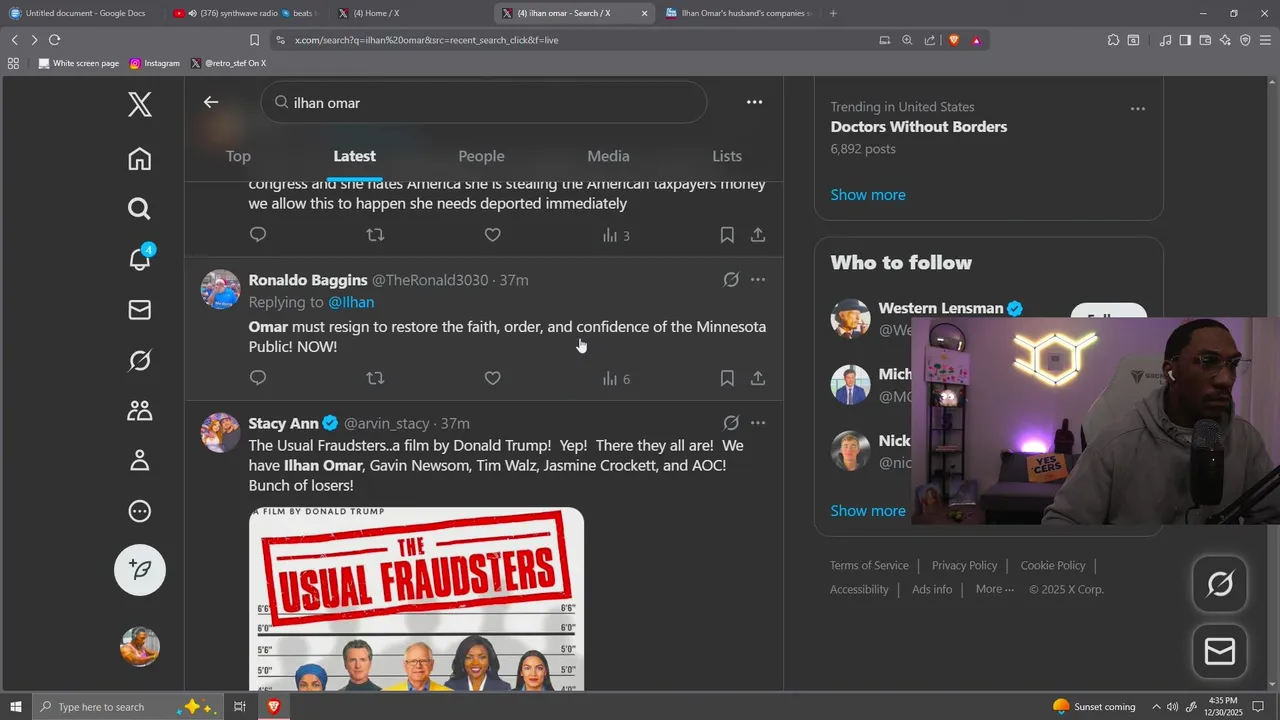Reload the page in browser toolbar

pyautogui.click(x=54, y=40)
